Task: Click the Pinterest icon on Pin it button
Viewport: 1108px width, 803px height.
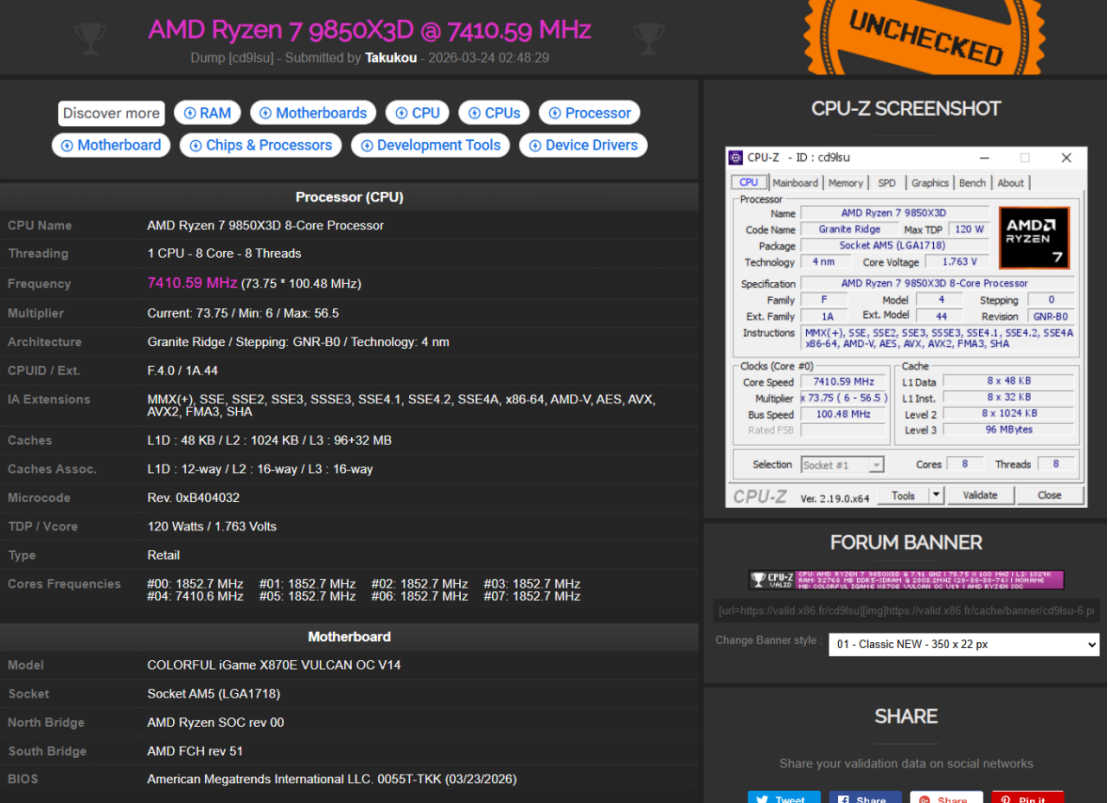Action: (x=1006, y=799)
